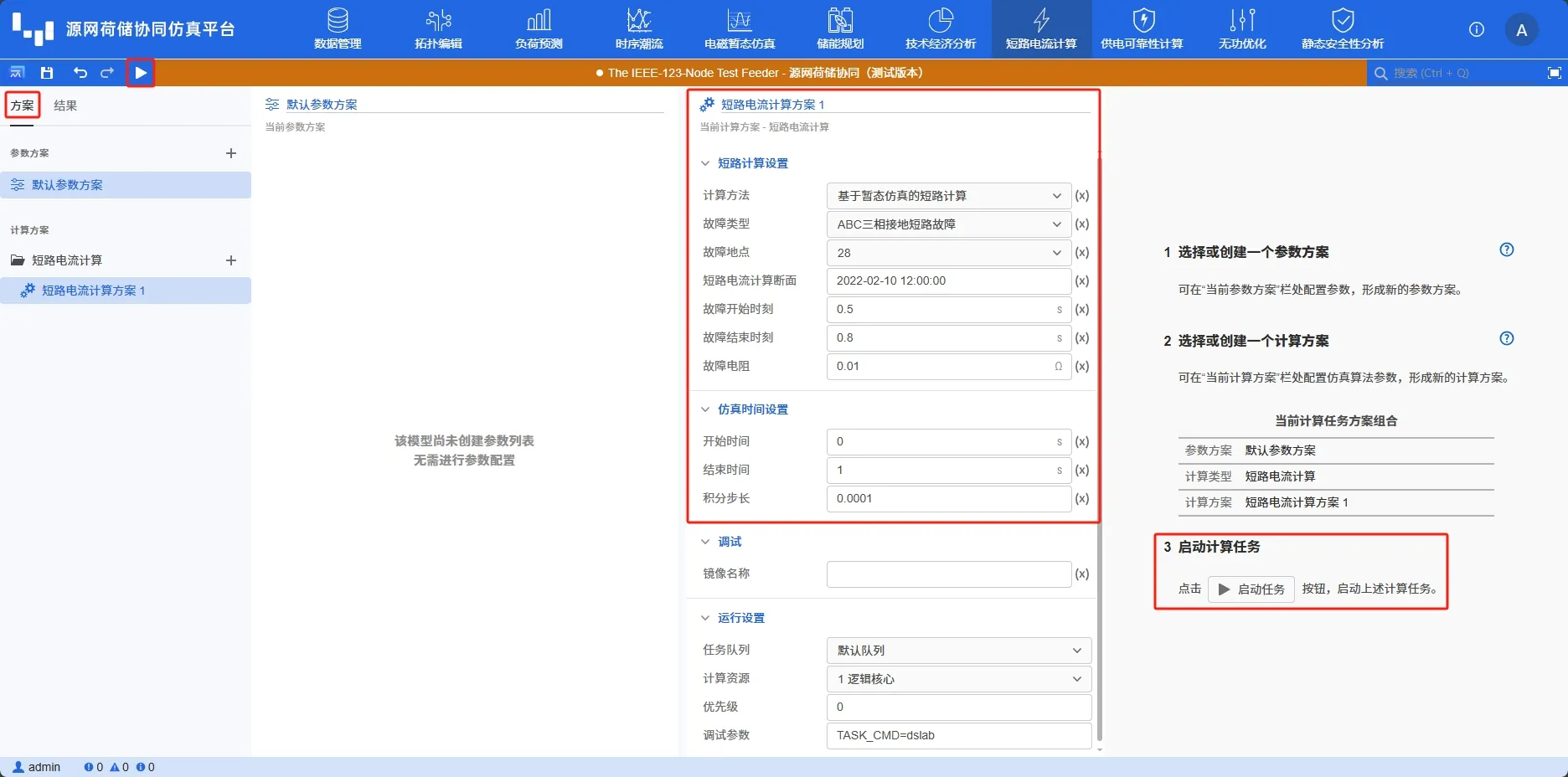The image size is (1568, 777).
Task: Select the 短路电流计算 module
Action: pos(1041,29)
